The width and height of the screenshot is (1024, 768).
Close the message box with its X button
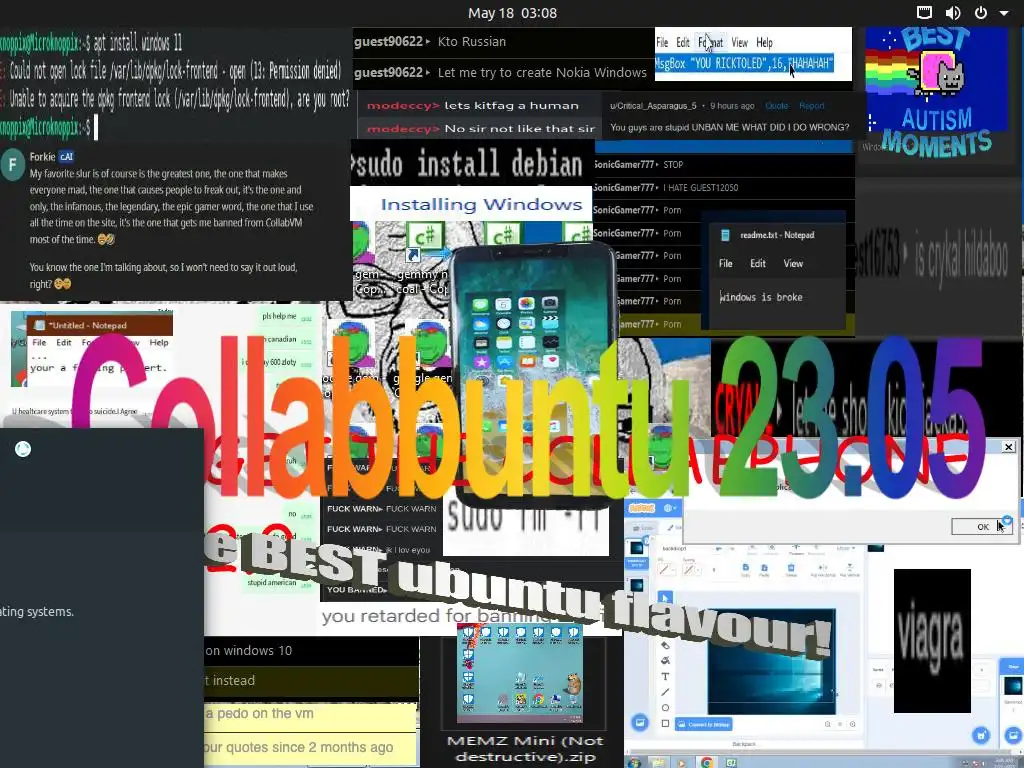pyautogui.click(x=1009, y=447)
